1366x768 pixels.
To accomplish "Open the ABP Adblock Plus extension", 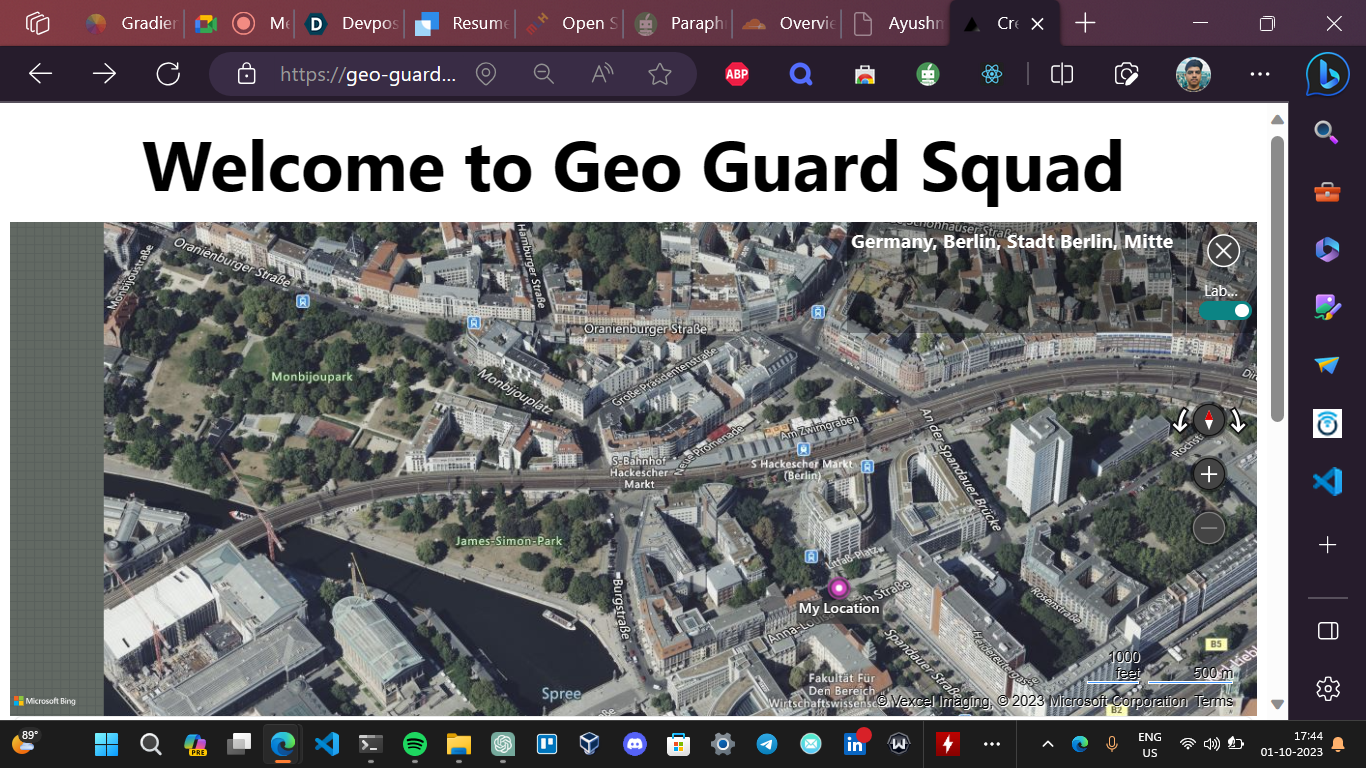I will point(737,74).
